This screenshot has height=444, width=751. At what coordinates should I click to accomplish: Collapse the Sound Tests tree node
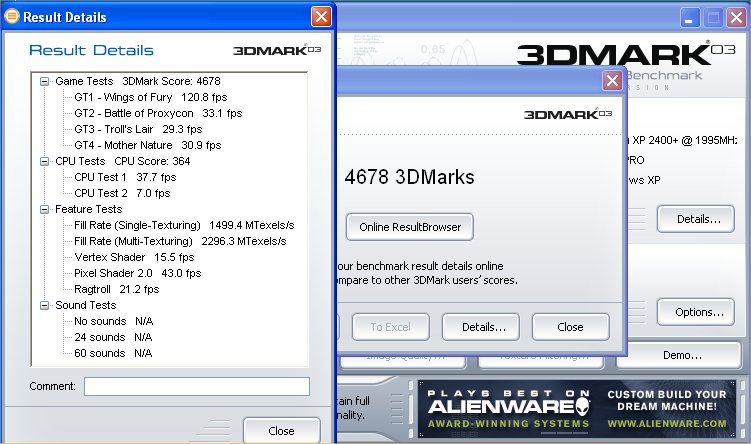point(45,305)
